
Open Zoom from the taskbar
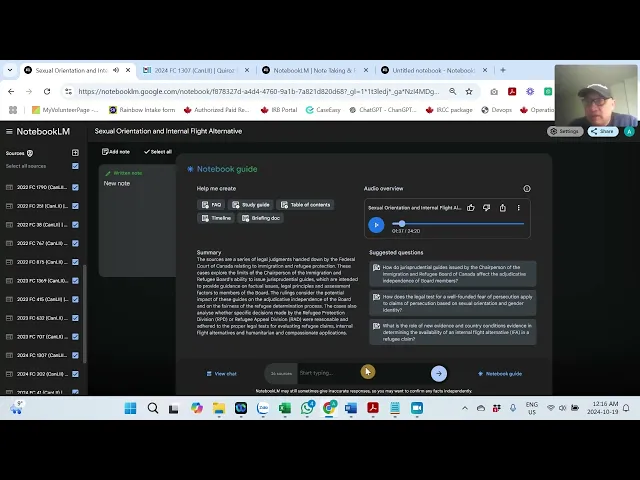tap(417, 408)
